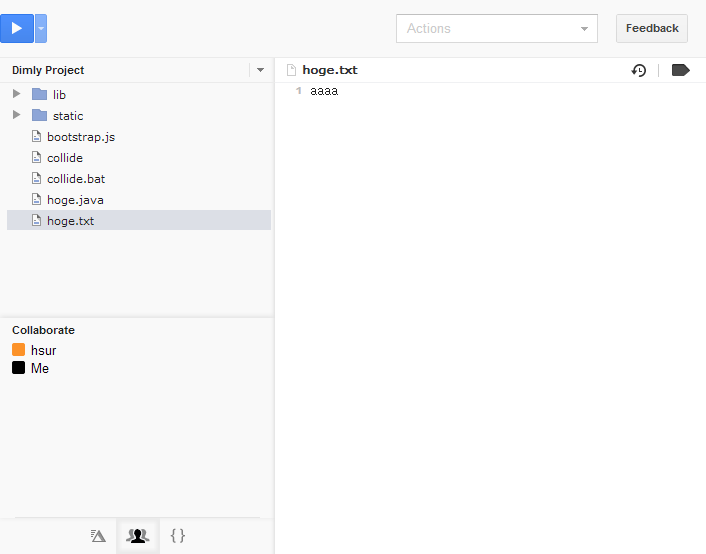The height and width of the screenshot is (554, 706).
Task: Open the Actions combo box
Action: click(x=496, y=29)
